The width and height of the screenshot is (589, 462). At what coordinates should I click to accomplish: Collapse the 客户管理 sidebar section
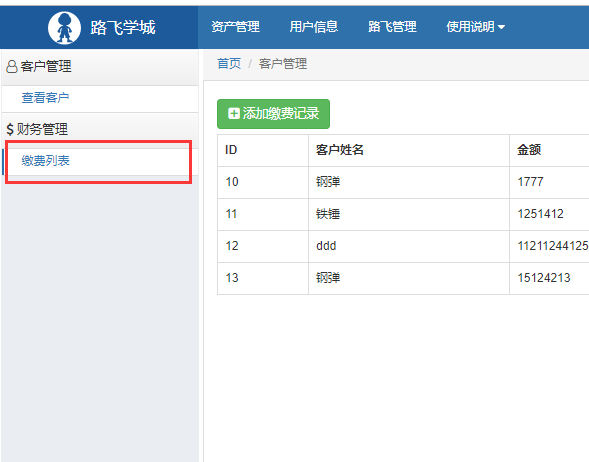pyautogui.click(x=100, y=67)
